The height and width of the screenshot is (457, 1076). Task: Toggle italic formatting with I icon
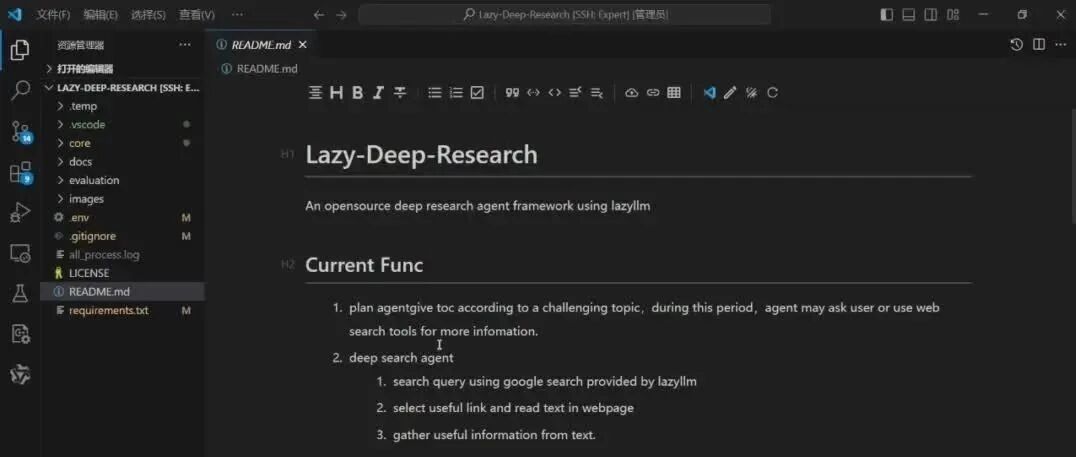click(377, 93)
